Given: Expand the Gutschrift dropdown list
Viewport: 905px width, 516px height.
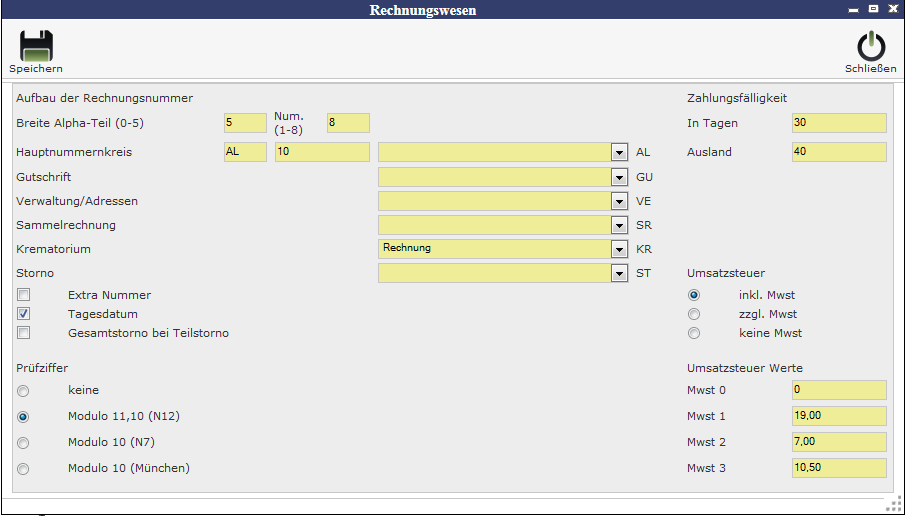Looking at the screenshot, I should tap(619, 177).
